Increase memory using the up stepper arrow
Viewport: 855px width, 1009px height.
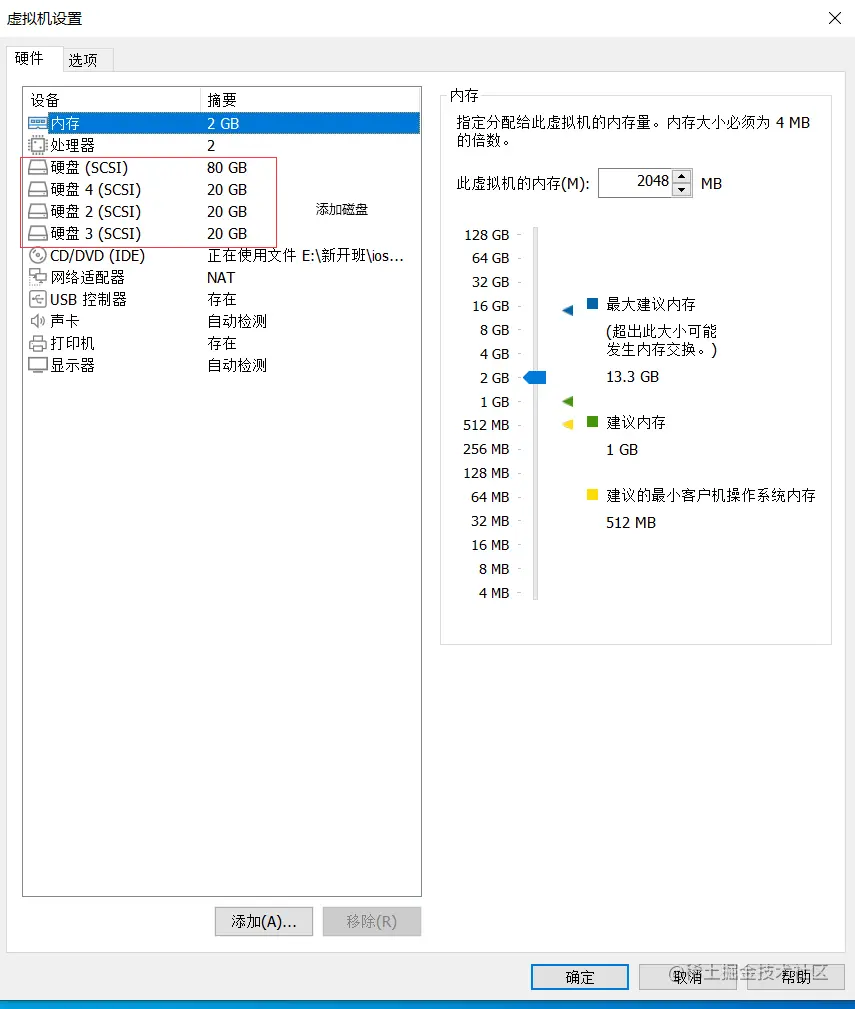679,177
